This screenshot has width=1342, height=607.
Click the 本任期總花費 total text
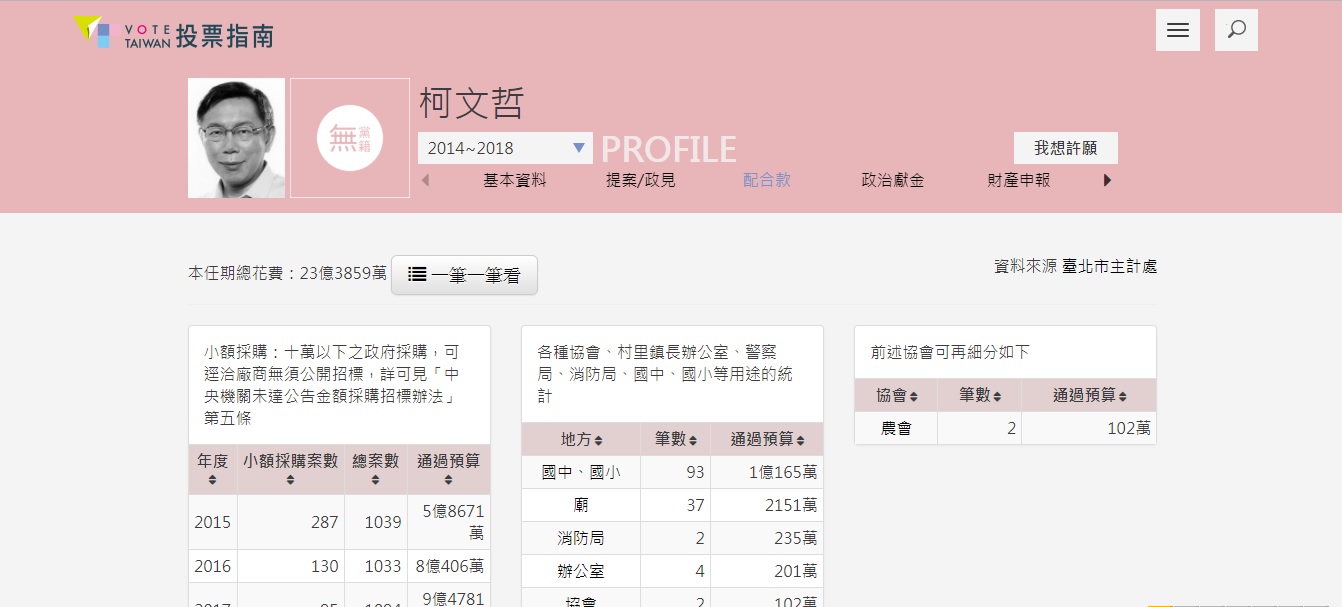click(x=287, y=273)
